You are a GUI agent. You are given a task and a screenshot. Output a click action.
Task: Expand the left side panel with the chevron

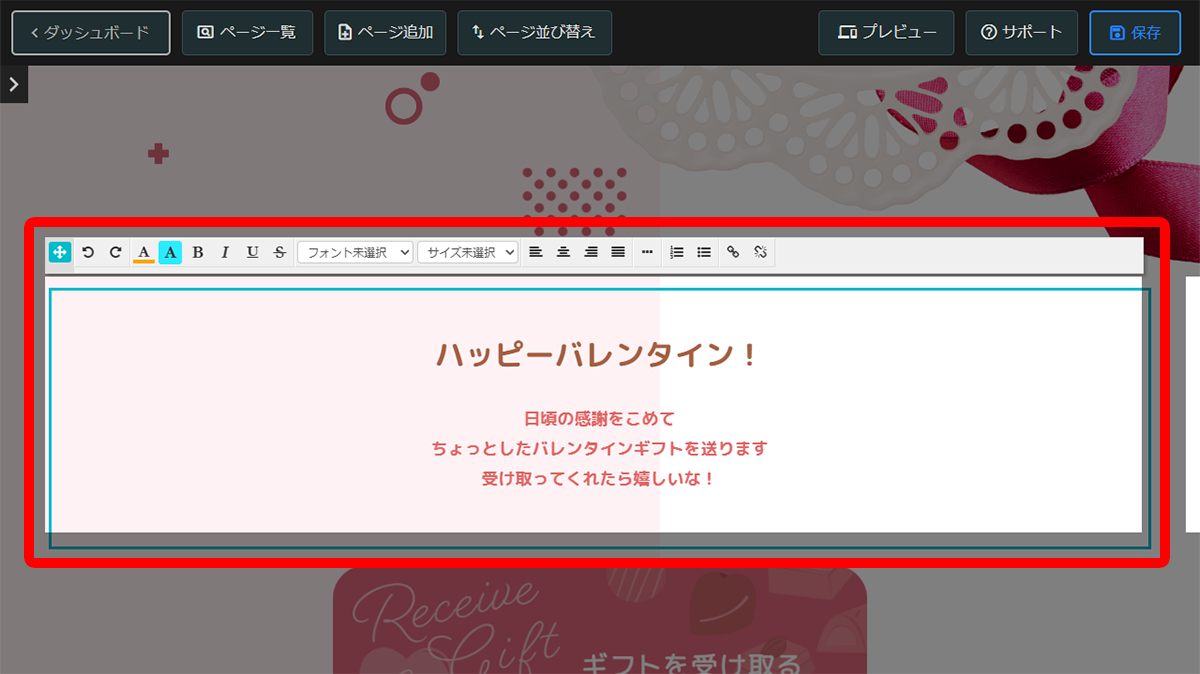[x=13, y=84]
